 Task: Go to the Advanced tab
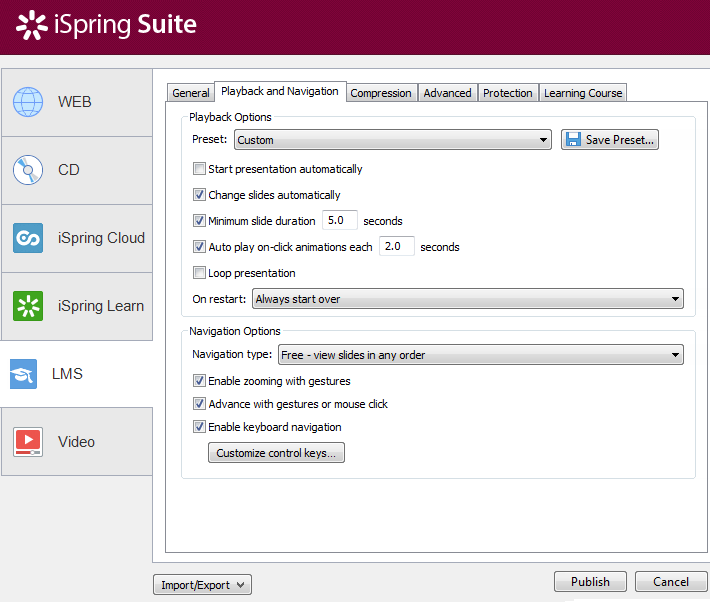pyautogui.click(x=447, y=93)
